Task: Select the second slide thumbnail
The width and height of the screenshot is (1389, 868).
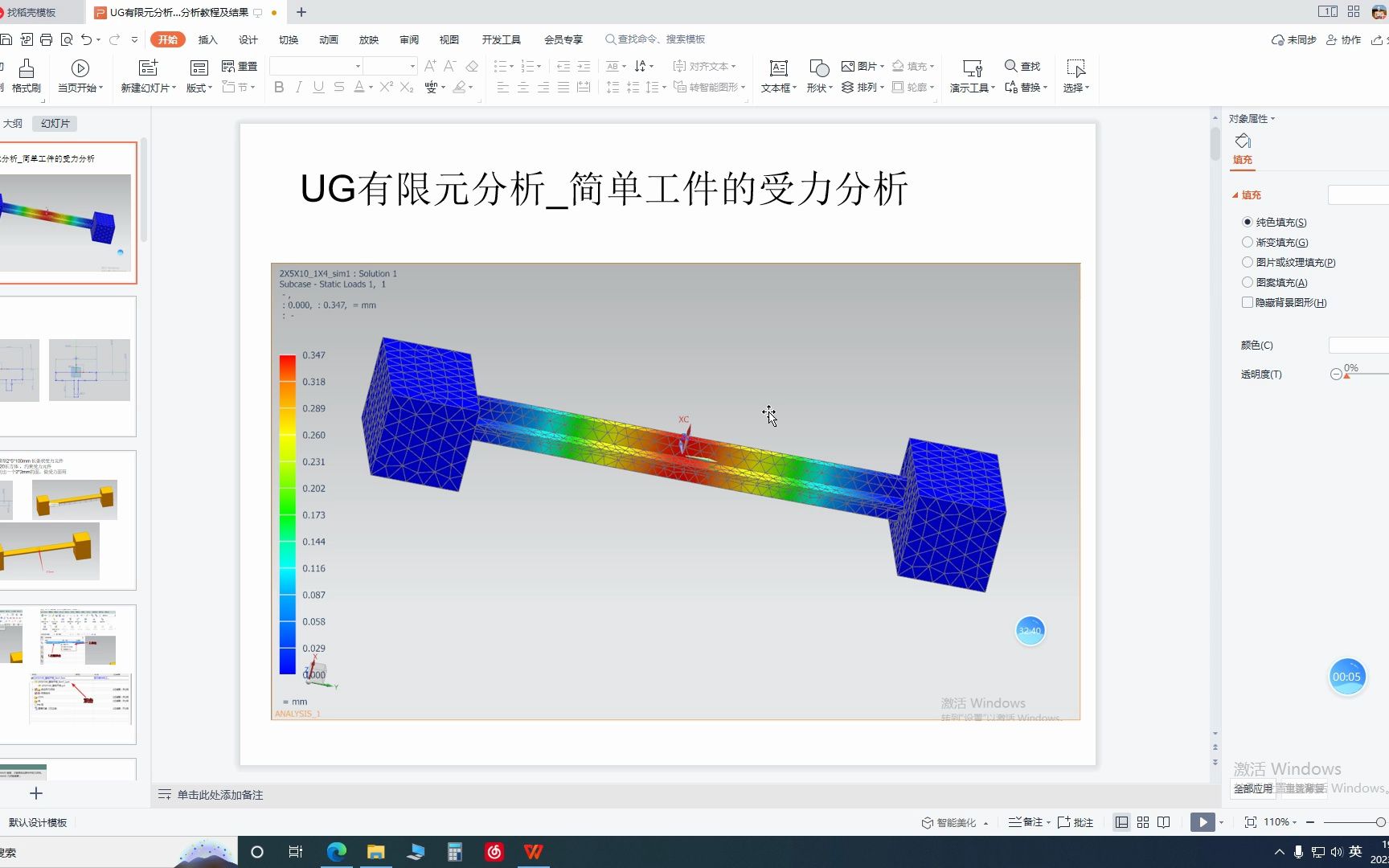Action: point(68,366)
